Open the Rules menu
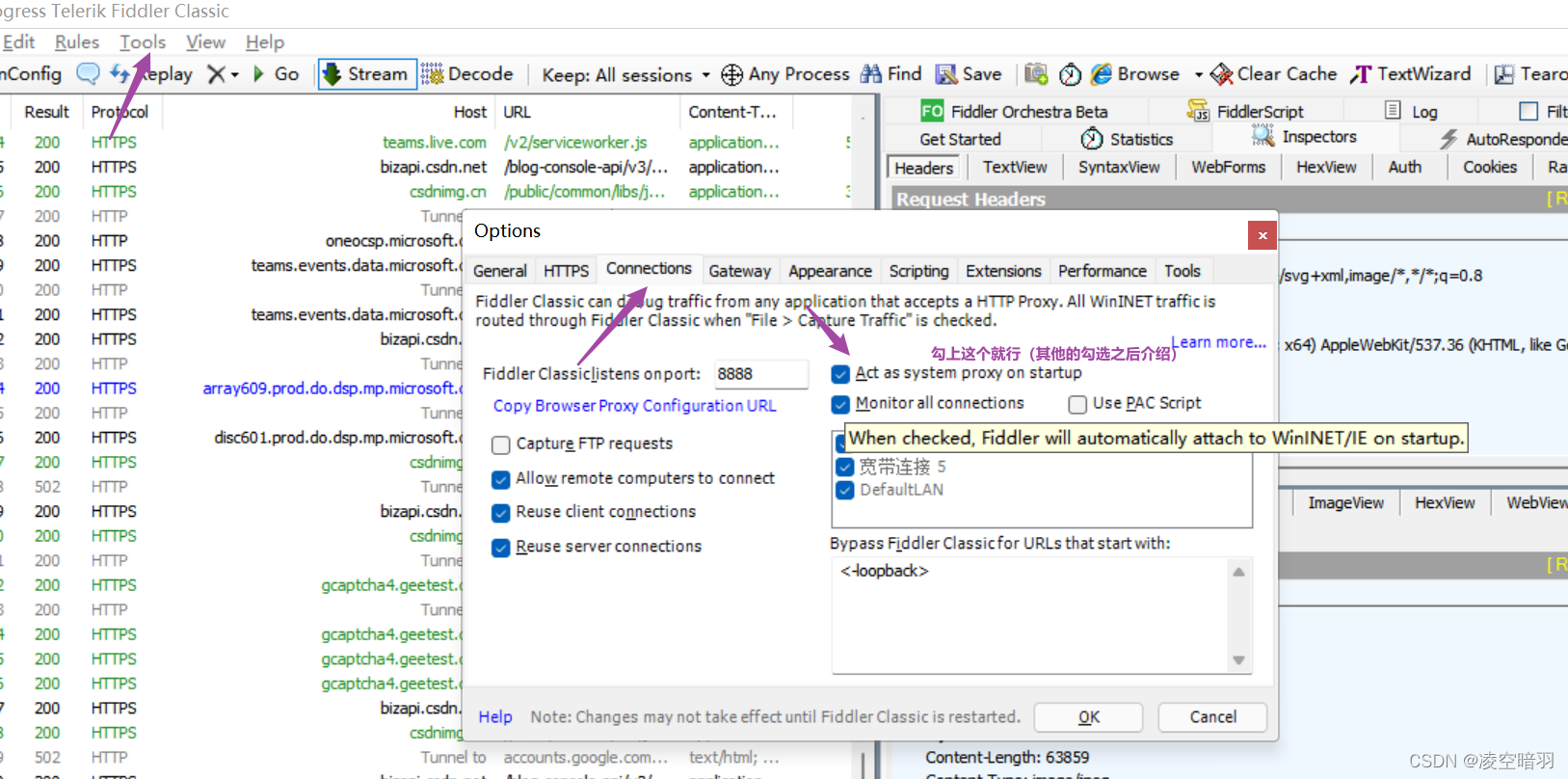 coord(77,42)
